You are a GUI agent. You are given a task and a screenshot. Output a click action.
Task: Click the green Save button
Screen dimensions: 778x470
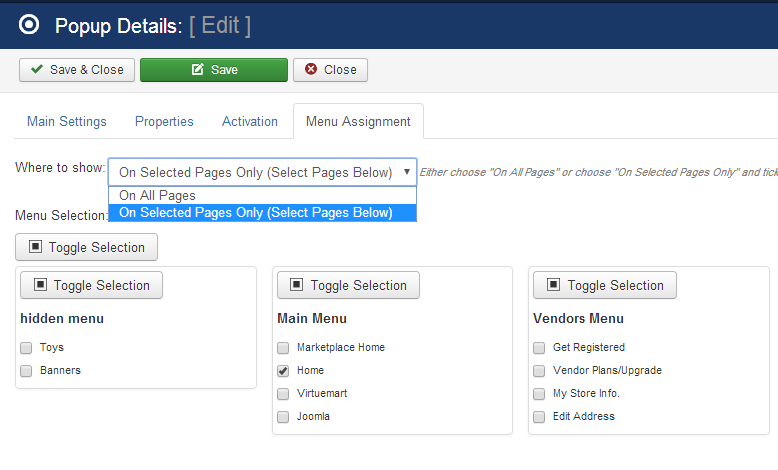[x=213, y=70]
